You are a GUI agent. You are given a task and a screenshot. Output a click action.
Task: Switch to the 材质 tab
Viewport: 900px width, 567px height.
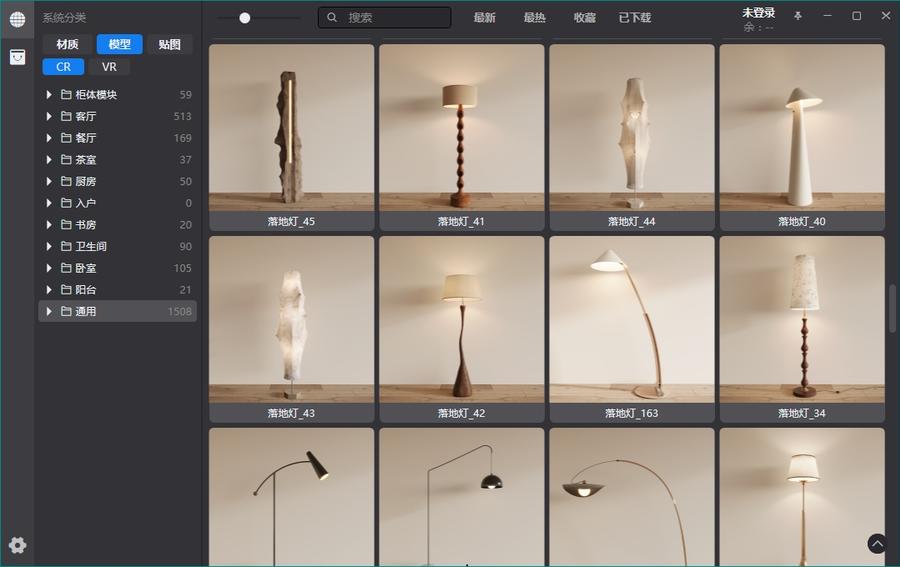click(68, 44)
